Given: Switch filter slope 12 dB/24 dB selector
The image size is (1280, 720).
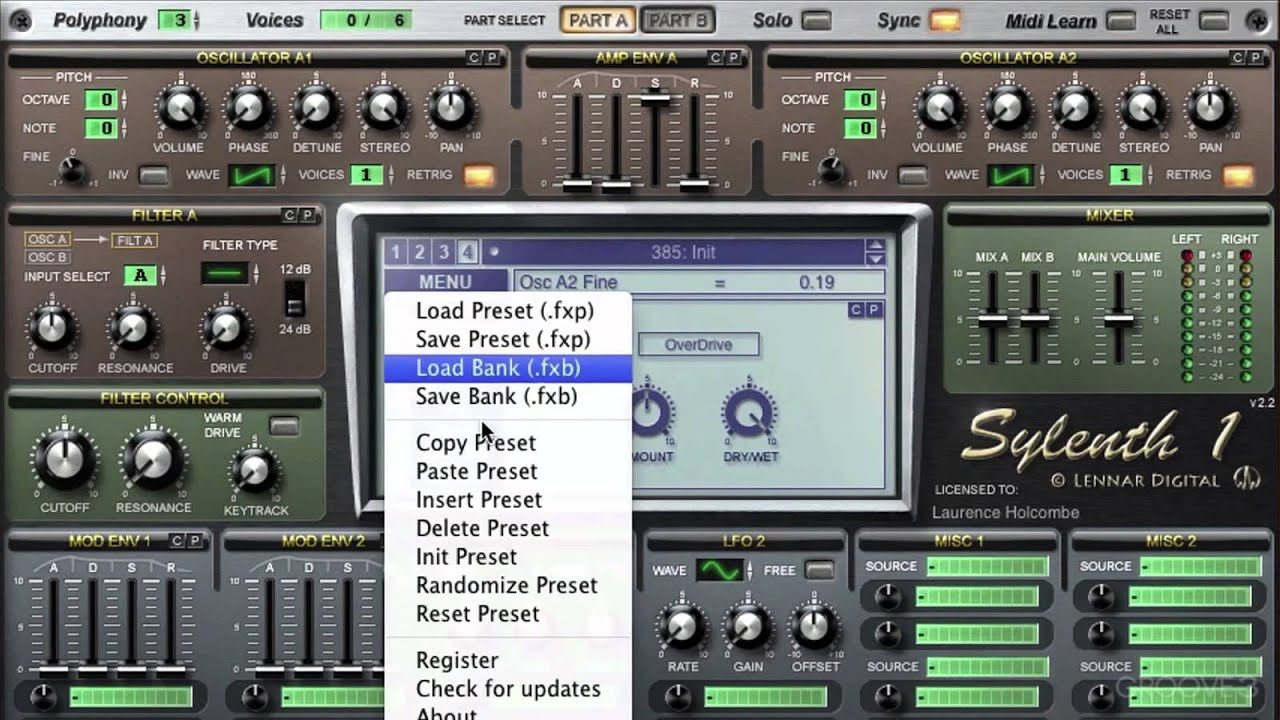Looking at the screenshot, I should (295, 297).
